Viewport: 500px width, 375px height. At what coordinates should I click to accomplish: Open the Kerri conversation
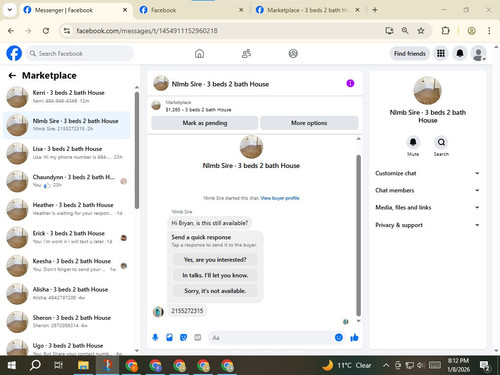[67, 97]
